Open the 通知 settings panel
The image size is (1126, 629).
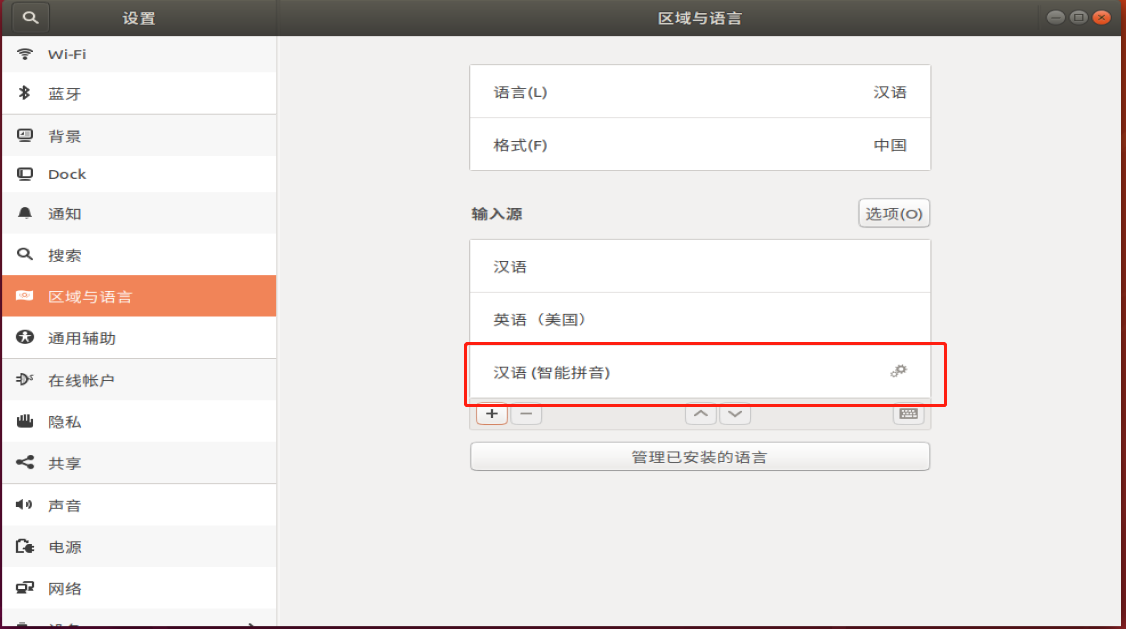pyautogui.click(x=139, y=213)
